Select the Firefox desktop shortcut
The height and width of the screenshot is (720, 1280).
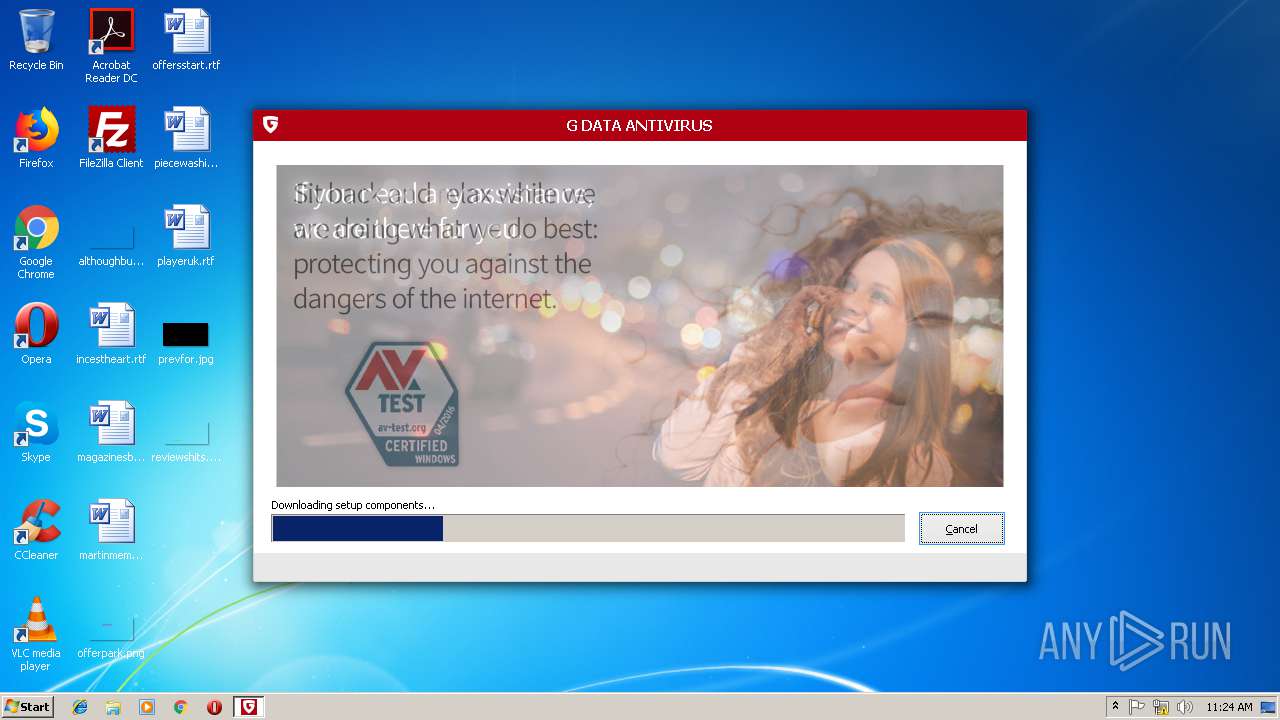click(x=36, y=139)
